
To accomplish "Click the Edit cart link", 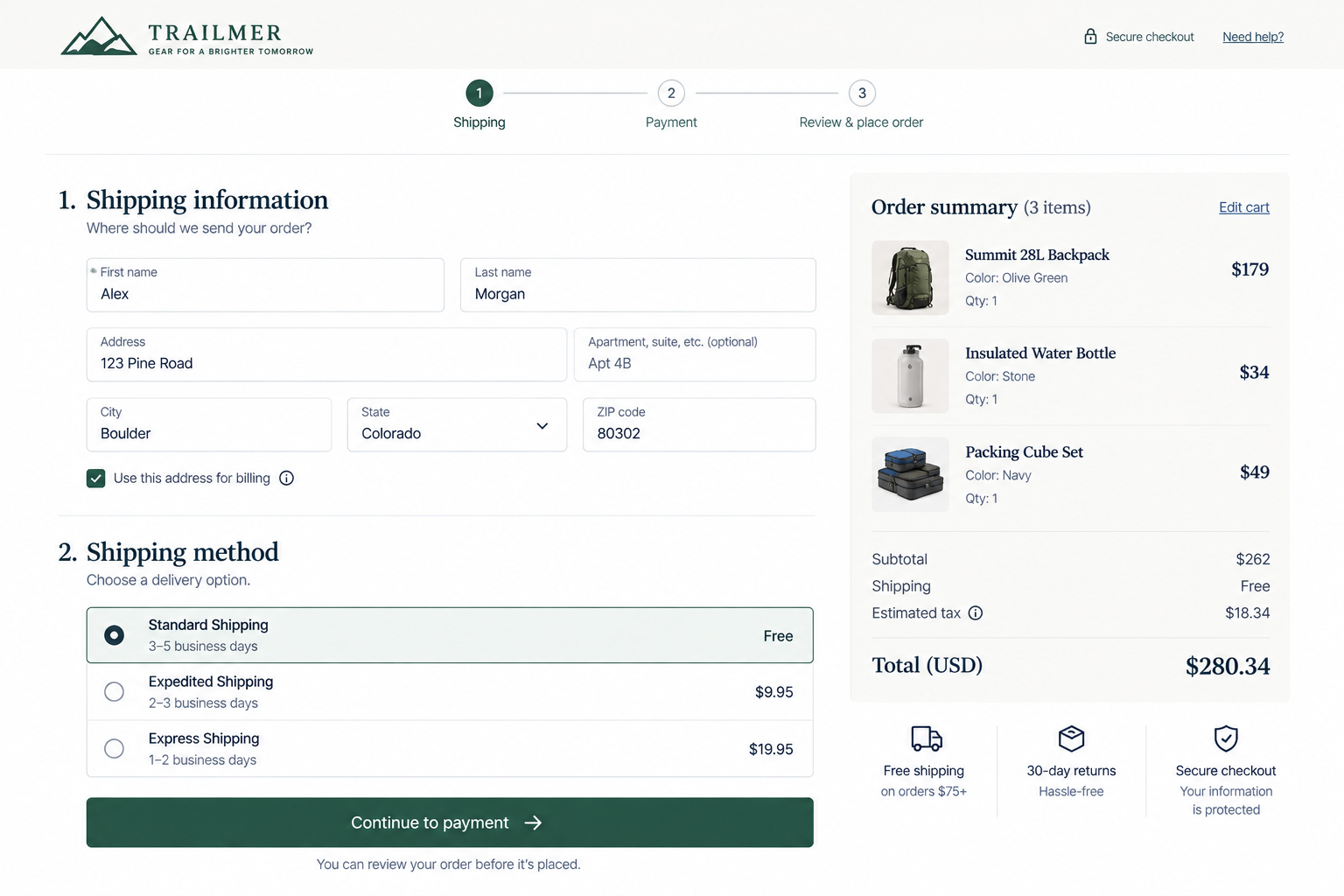I will (x=1244, y=207).
